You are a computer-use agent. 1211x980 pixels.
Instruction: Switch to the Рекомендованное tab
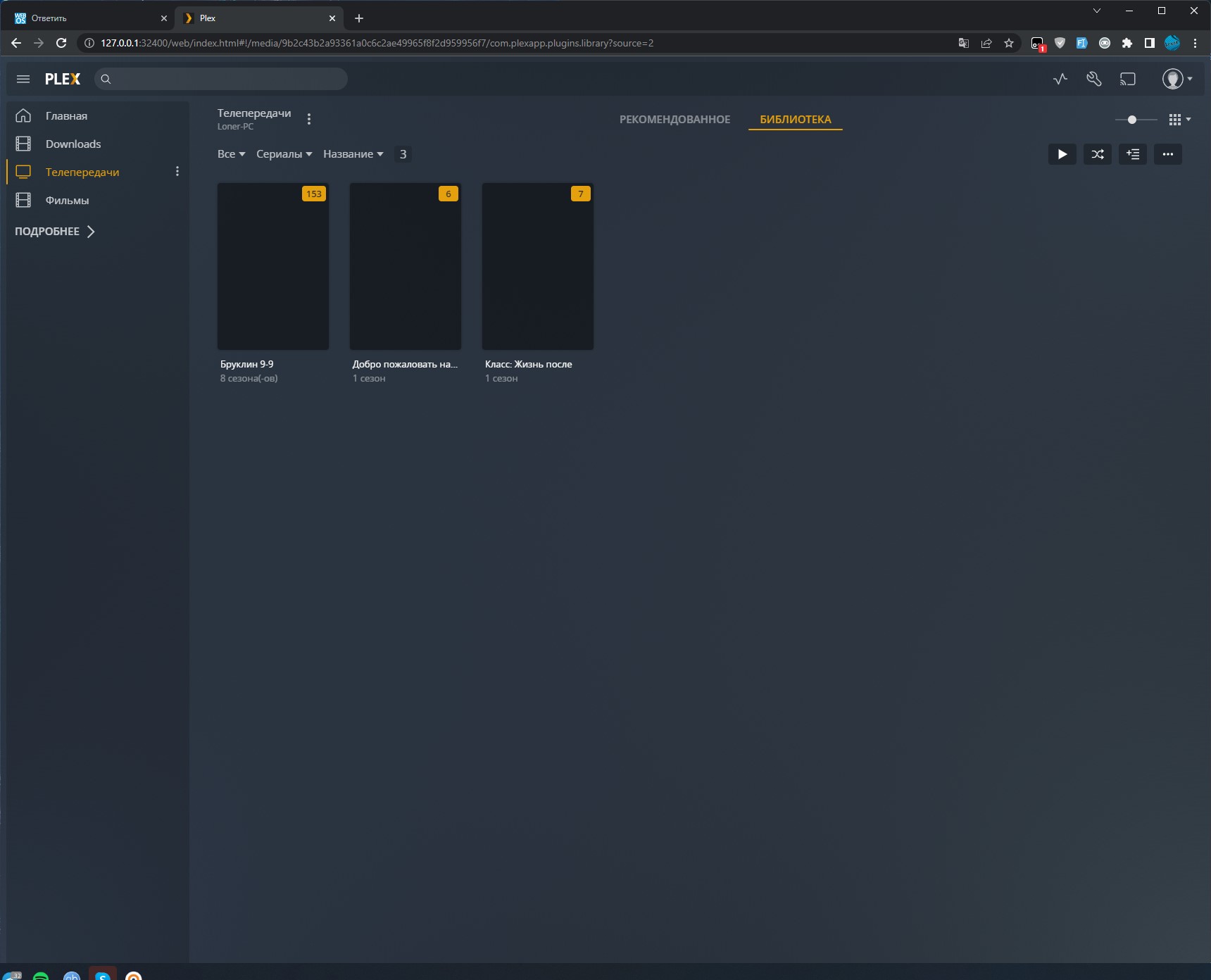point(674,120)
